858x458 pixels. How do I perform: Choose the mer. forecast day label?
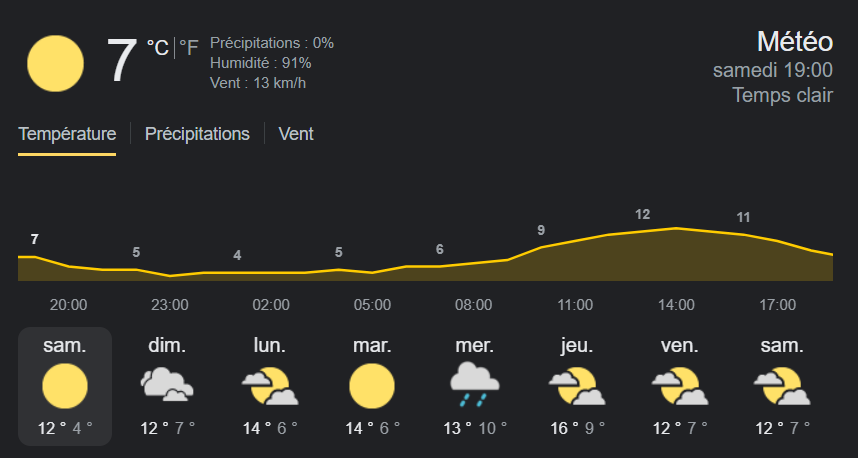point(473,346)
